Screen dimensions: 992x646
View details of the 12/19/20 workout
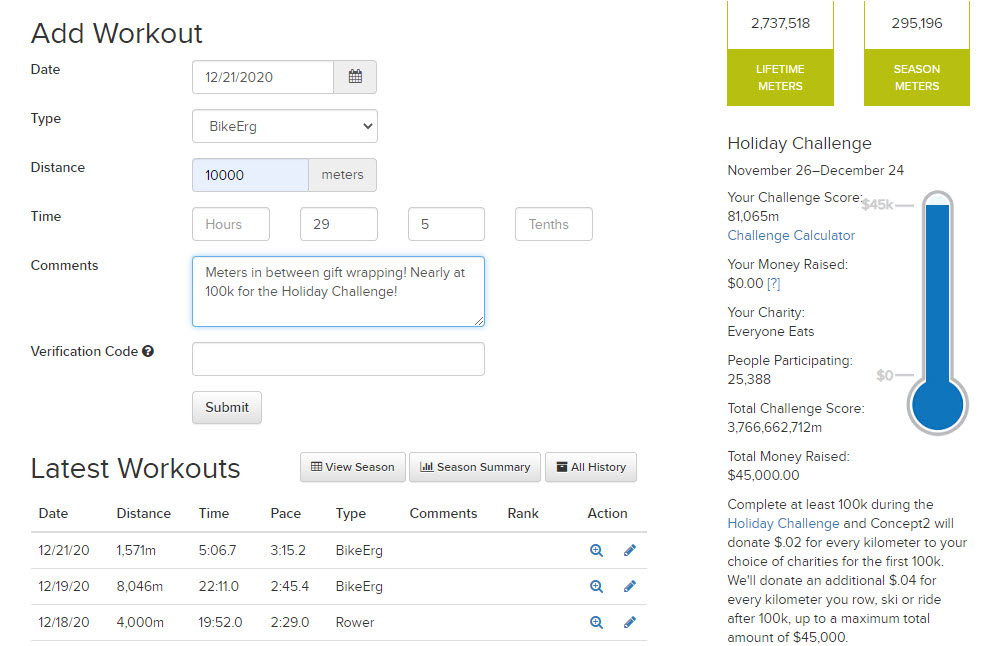(596, 586)
